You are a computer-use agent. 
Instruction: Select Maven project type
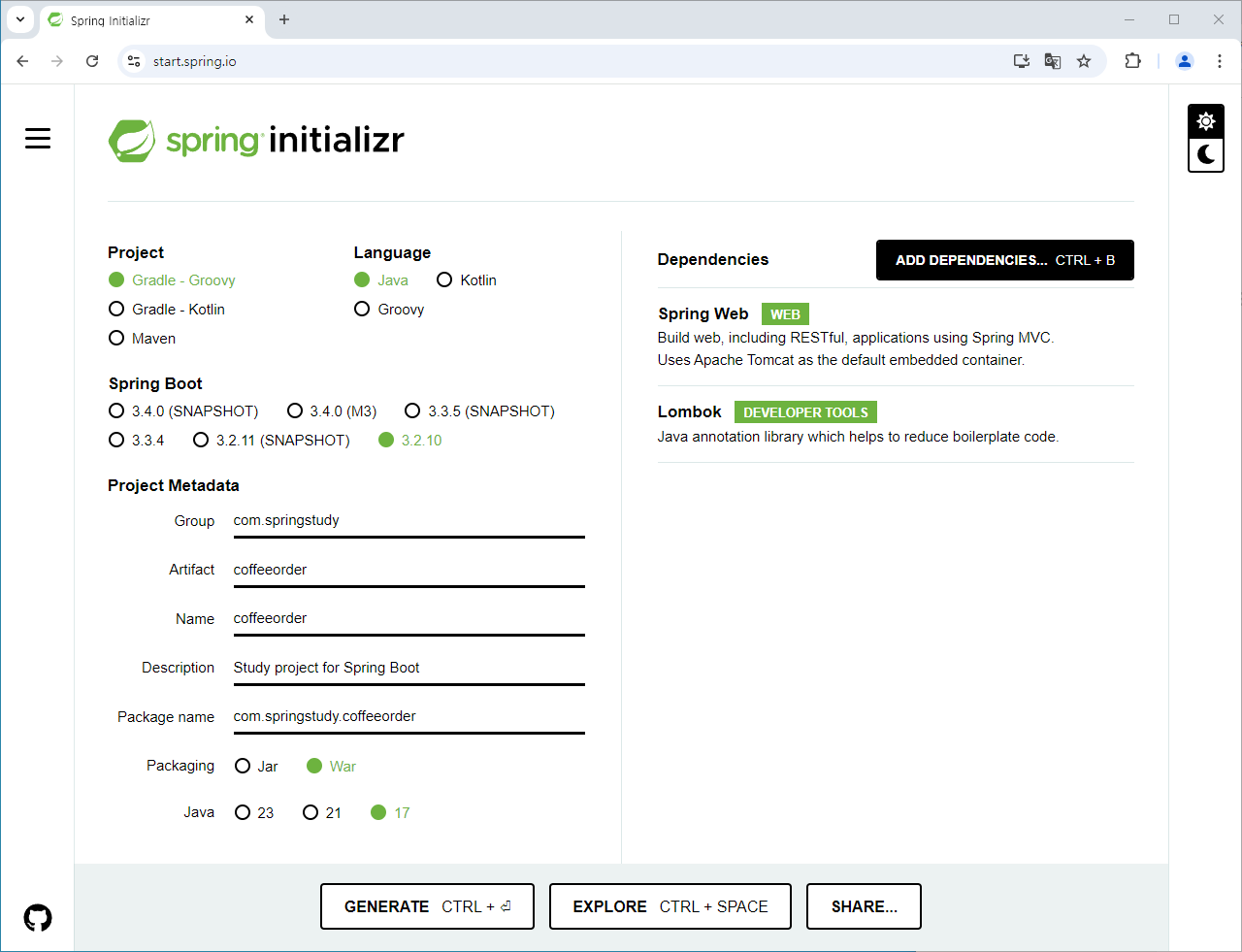point(142,339)
